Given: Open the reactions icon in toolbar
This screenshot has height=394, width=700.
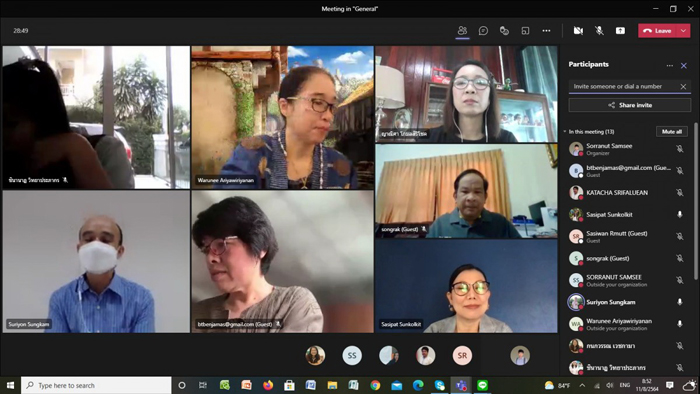Looking at the screenshot, I should click(504, 31).
